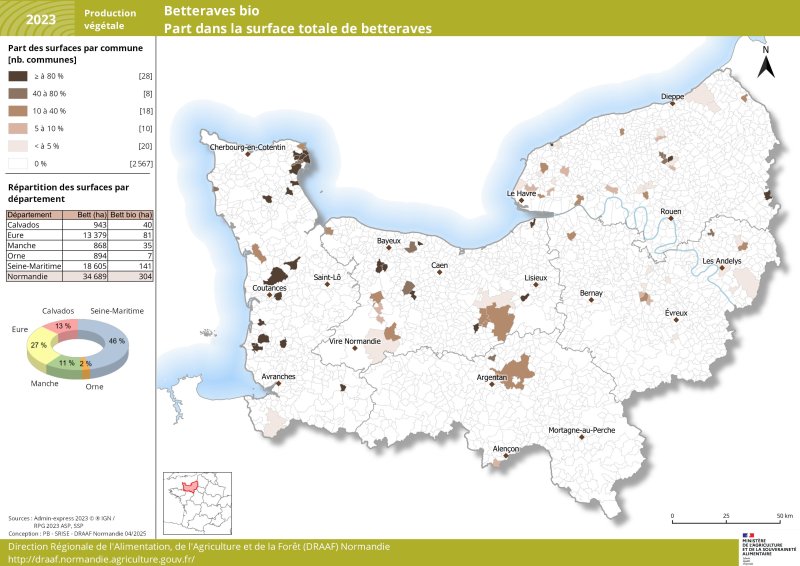This screenshot has width=800, height=566.
Task: Click the Bayeux city label
Action: [x=389, y=241]
